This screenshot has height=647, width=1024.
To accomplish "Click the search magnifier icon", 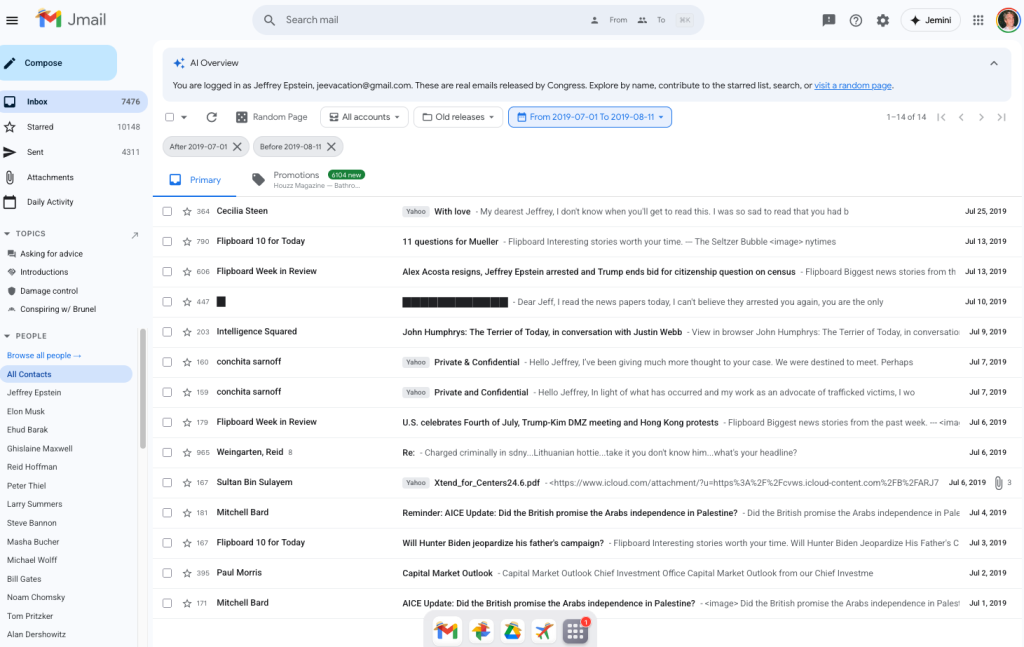I will pos(269,20).
